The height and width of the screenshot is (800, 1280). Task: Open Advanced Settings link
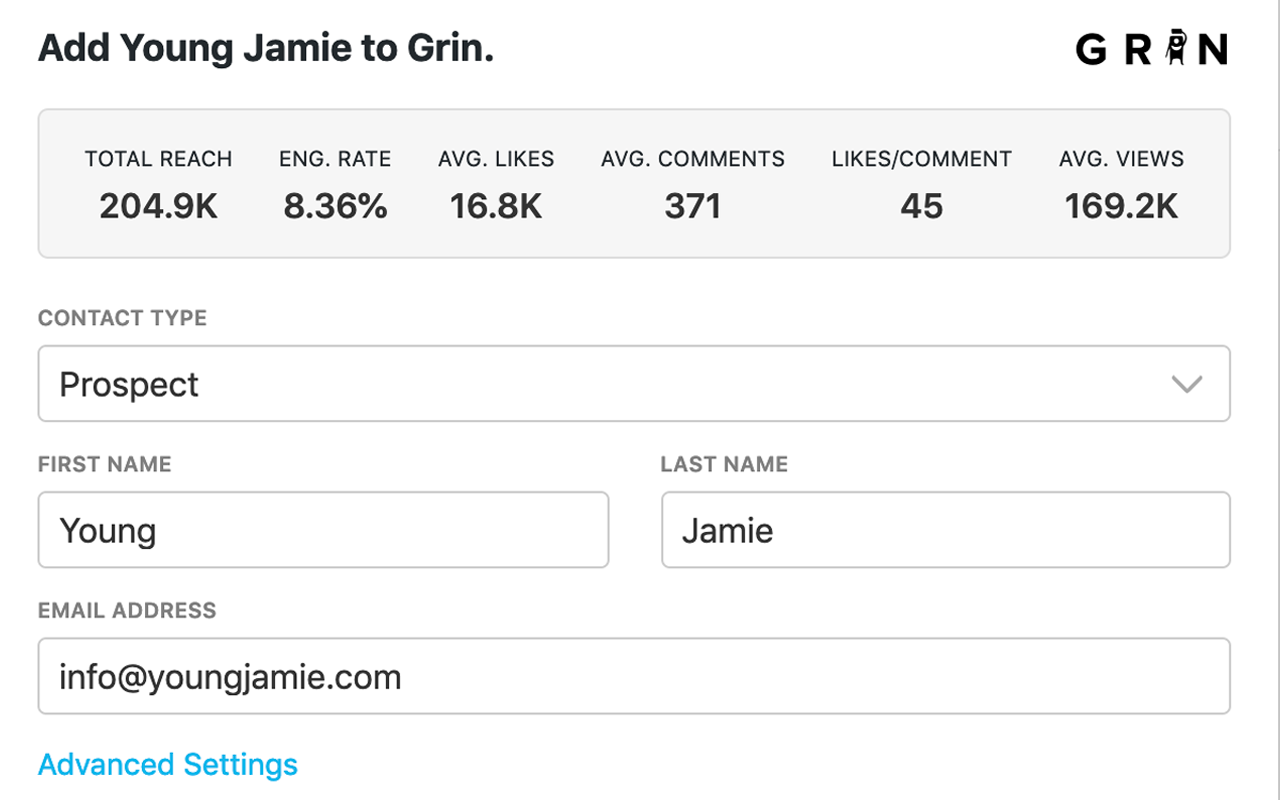(x=168, y=764)
